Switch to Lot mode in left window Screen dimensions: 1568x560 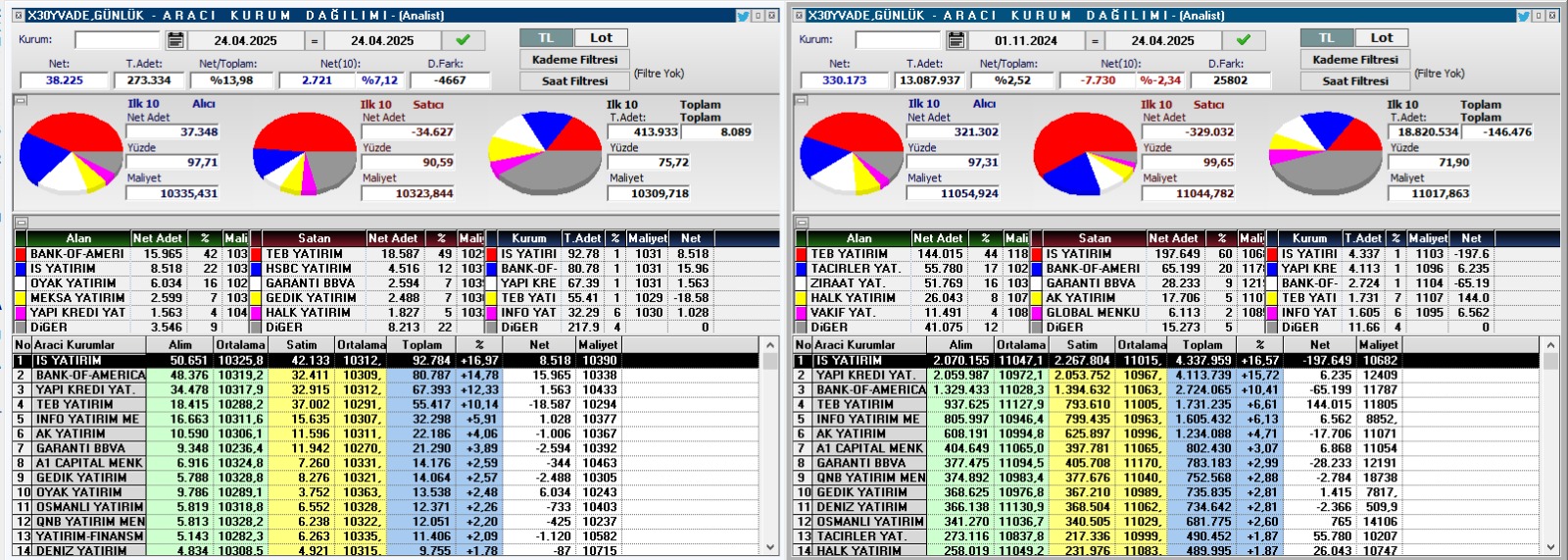point(601,37)
